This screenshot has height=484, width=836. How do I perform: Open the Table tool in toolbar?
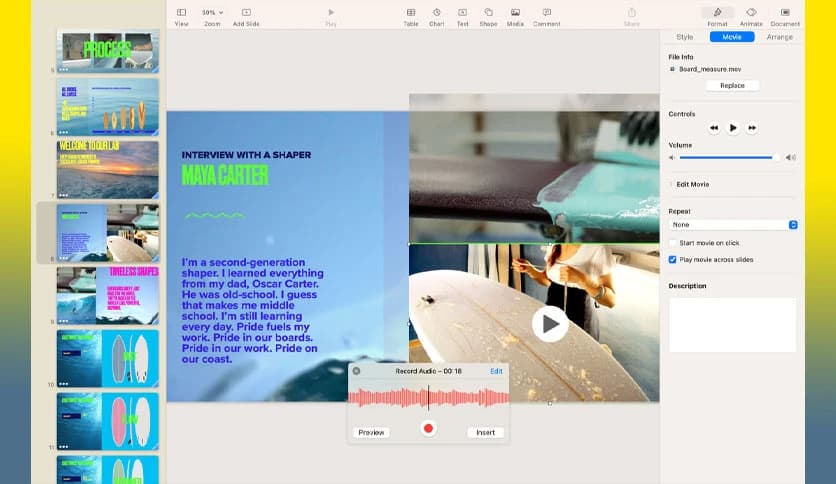click(411, 15)
